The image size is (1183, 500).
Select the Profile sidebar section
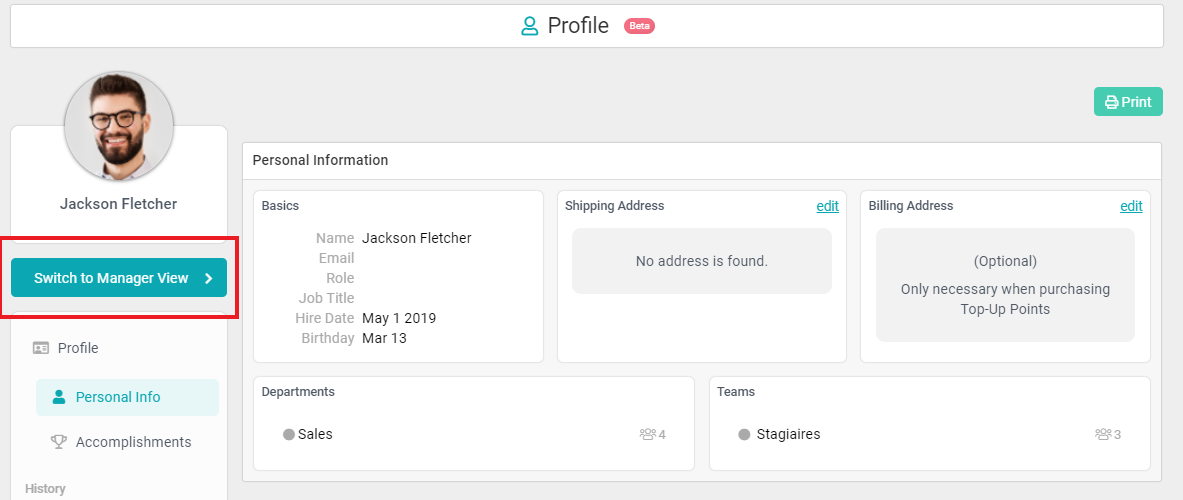[x=78, y=348]
